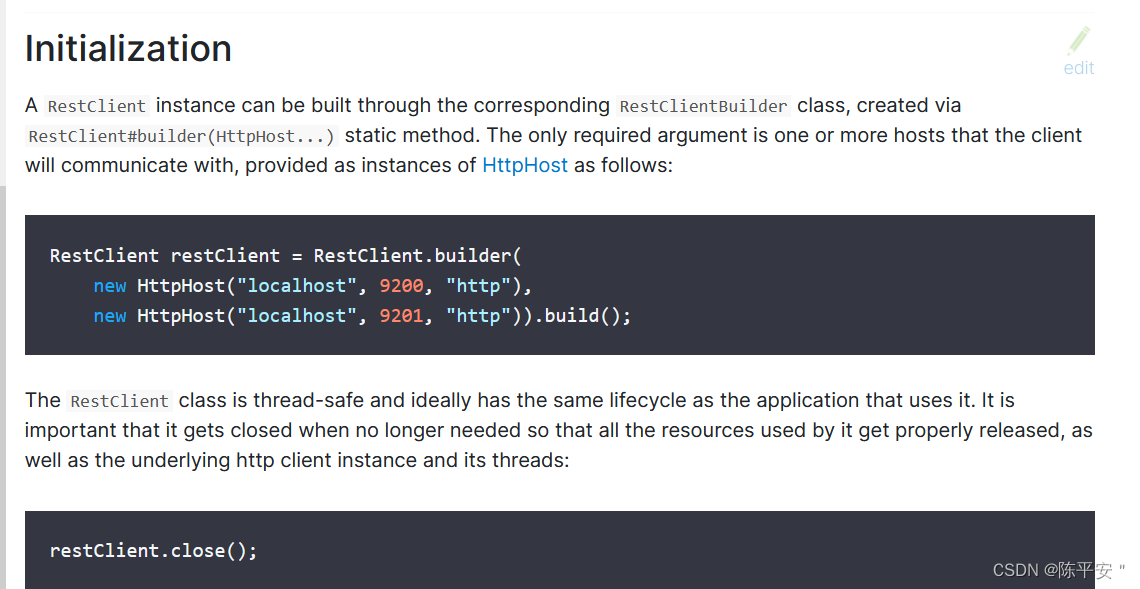This screenshot has height=589, width=1140.
Task: Click the "localhost" string on the 9200 line
Action: point(297,286)
